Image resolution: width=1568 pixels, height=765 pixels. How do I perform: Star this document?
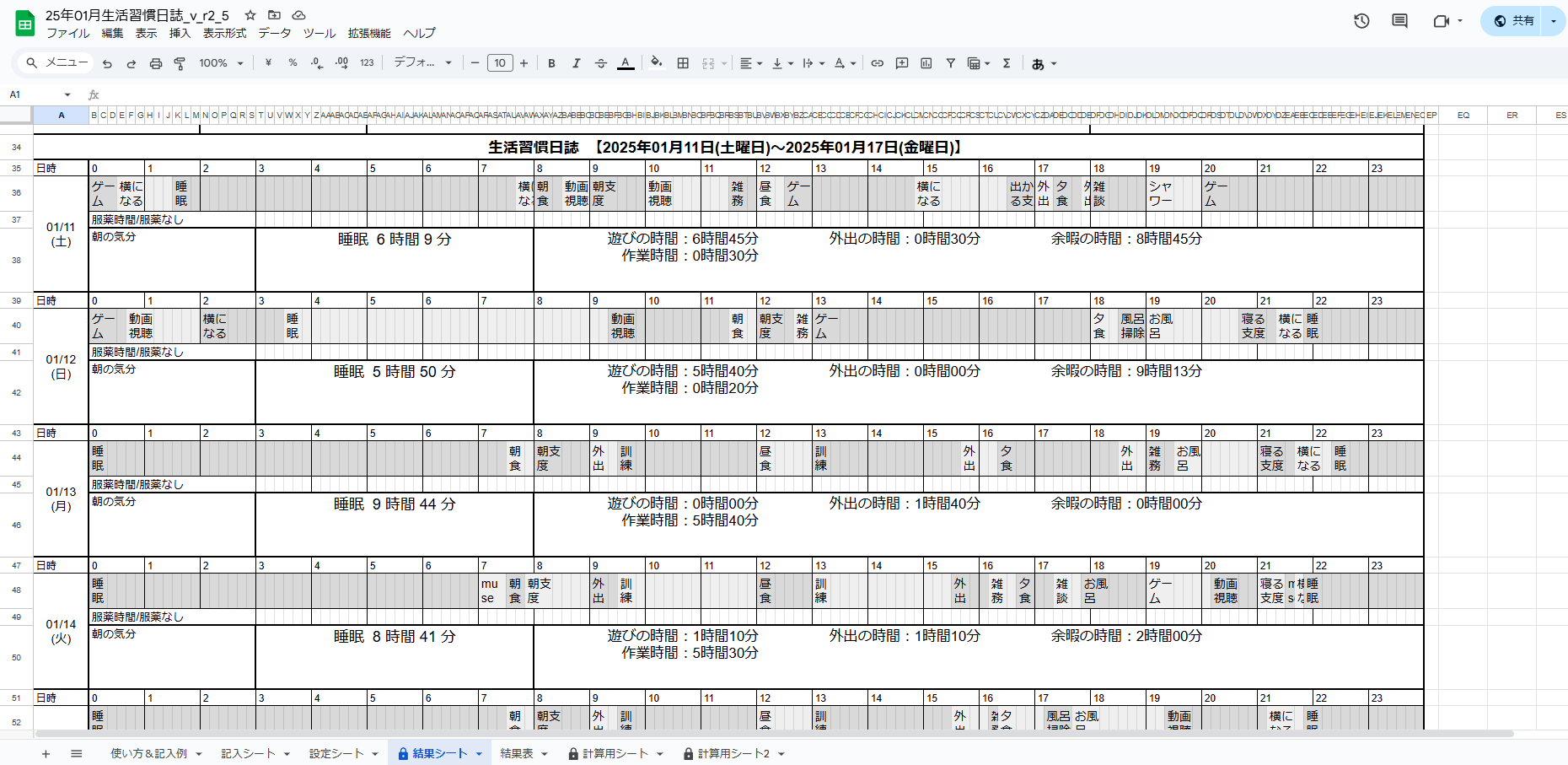250,15
